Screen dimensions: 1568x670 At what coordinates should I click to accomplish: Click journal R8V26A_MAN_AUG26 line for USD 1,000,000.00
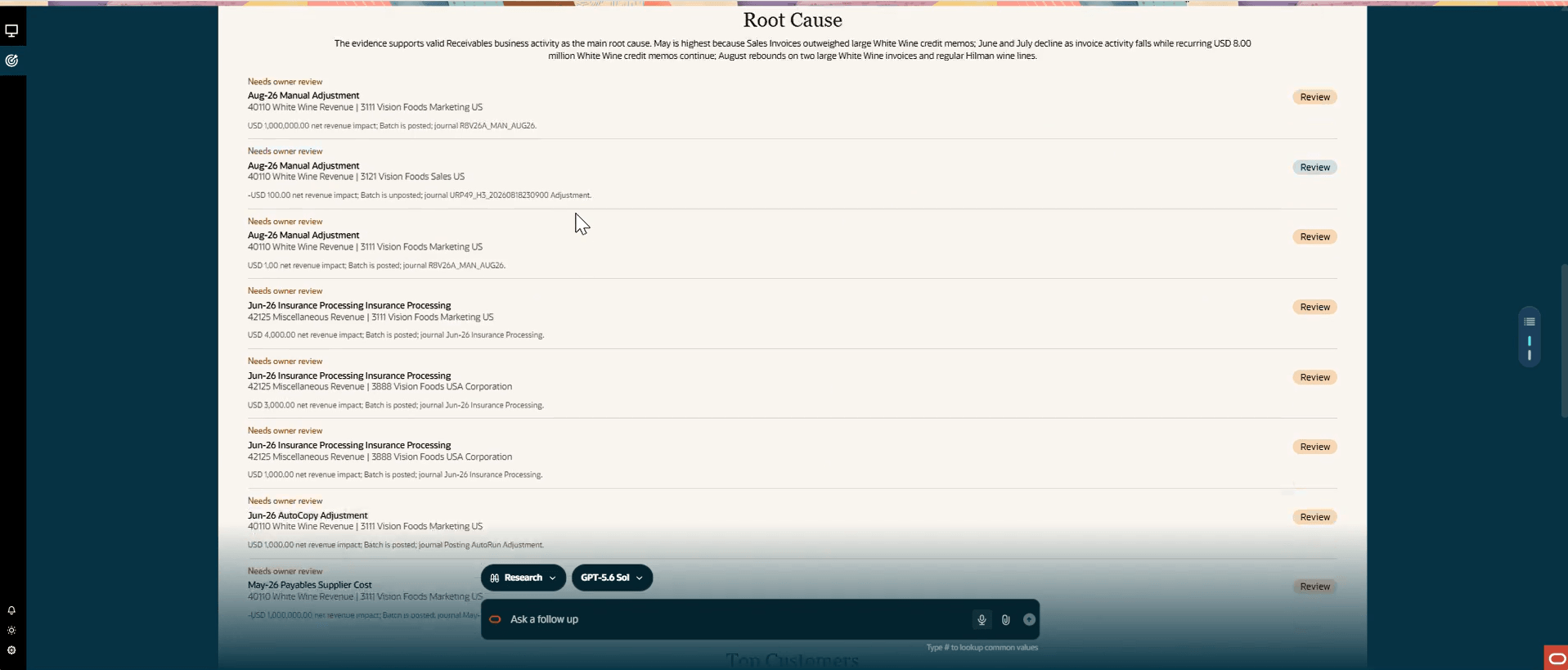(392, 126)
